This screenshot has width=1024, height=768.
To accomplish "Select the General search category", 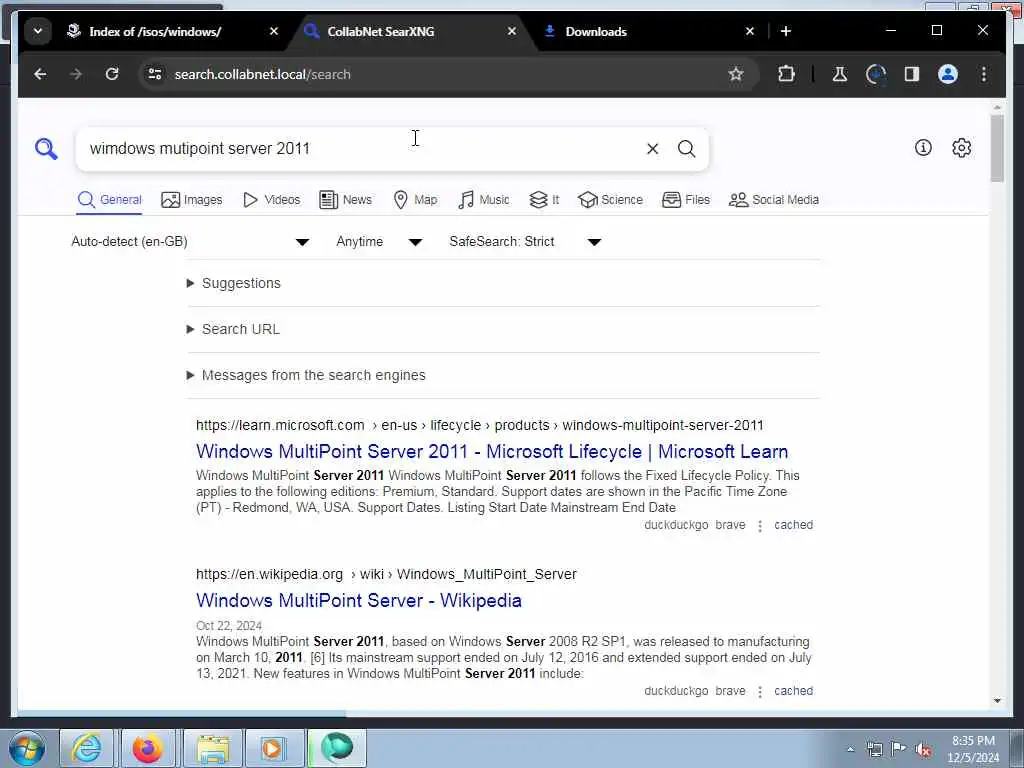I will [109, 200].
